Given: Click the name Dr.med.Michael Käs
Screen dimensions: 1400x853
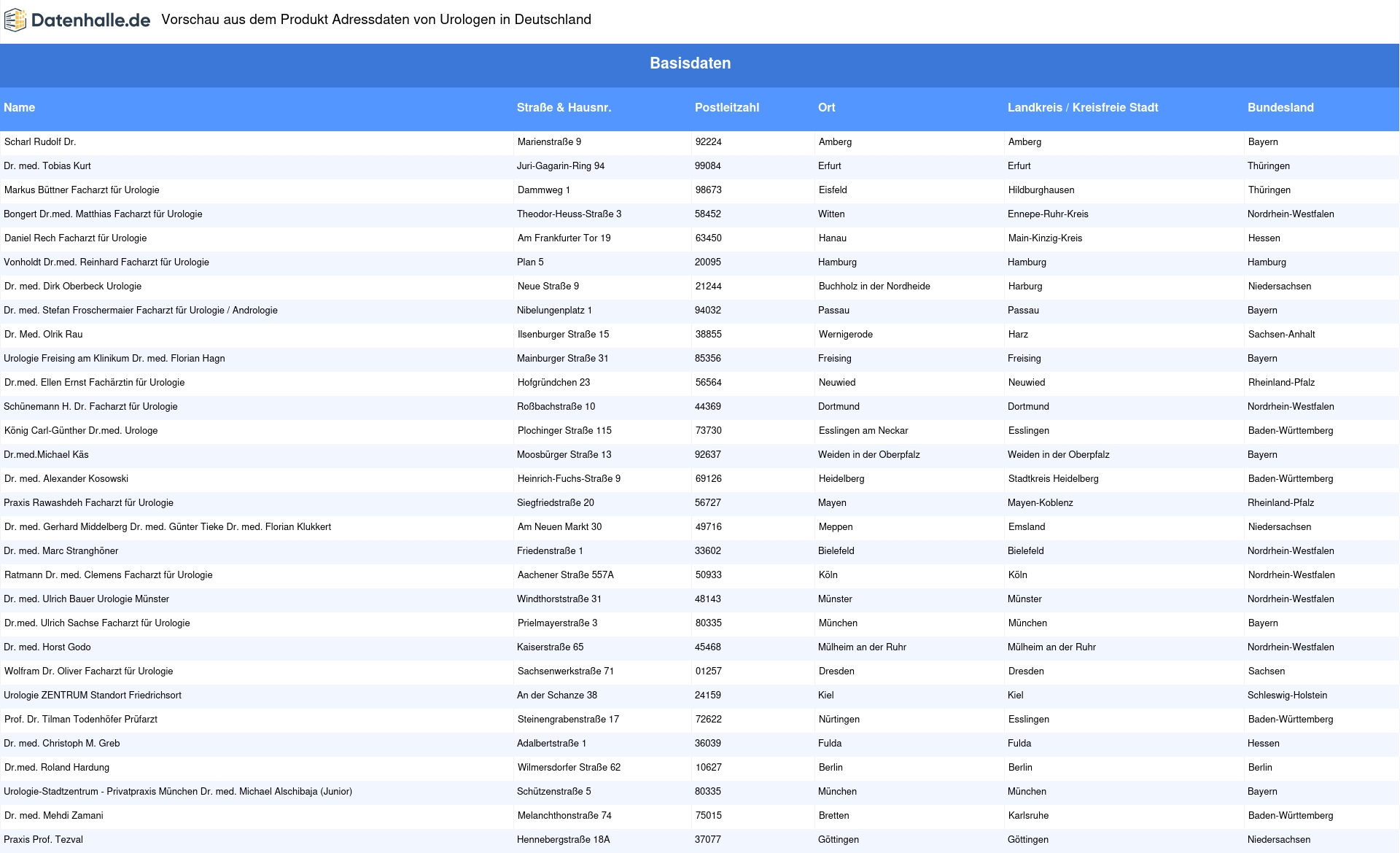Looking at the screenshot, I should coord(46,455).
